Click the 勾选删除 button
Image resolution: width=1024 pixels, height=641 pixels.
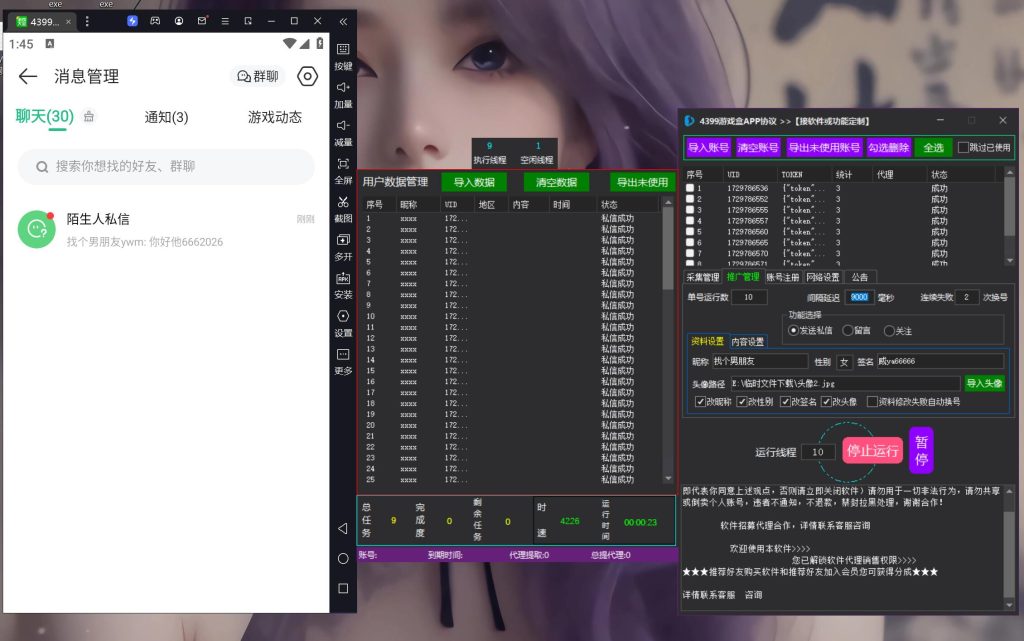[x=888, y=148]
